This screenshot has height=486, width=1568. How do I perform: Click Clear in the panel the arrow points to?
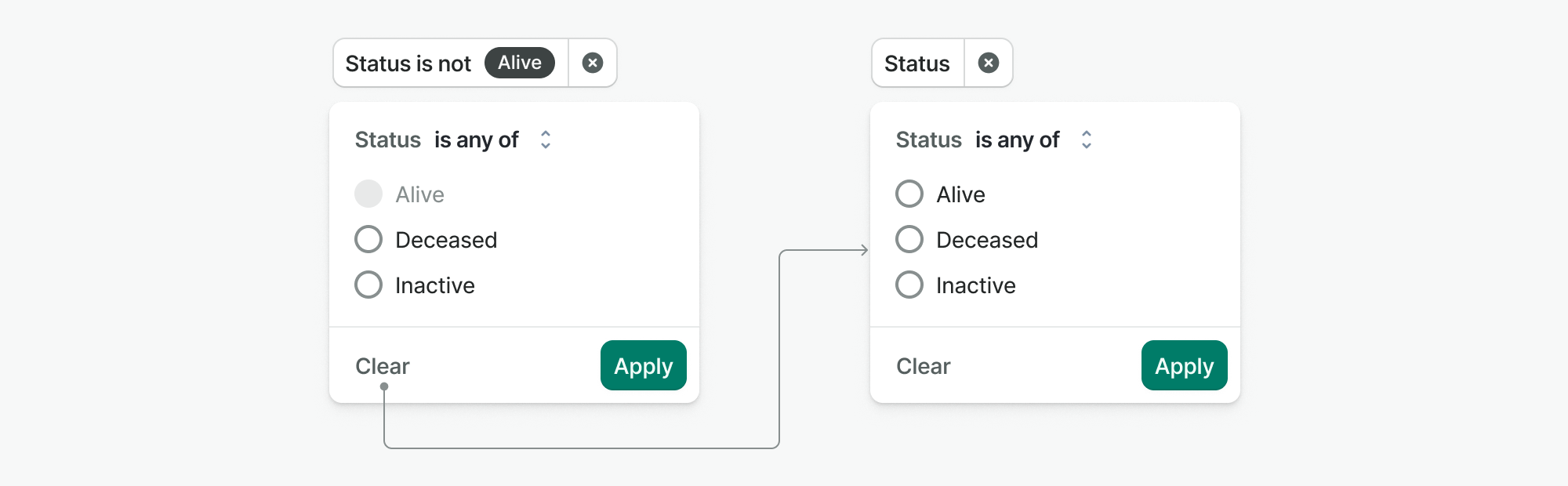(924, 366)
